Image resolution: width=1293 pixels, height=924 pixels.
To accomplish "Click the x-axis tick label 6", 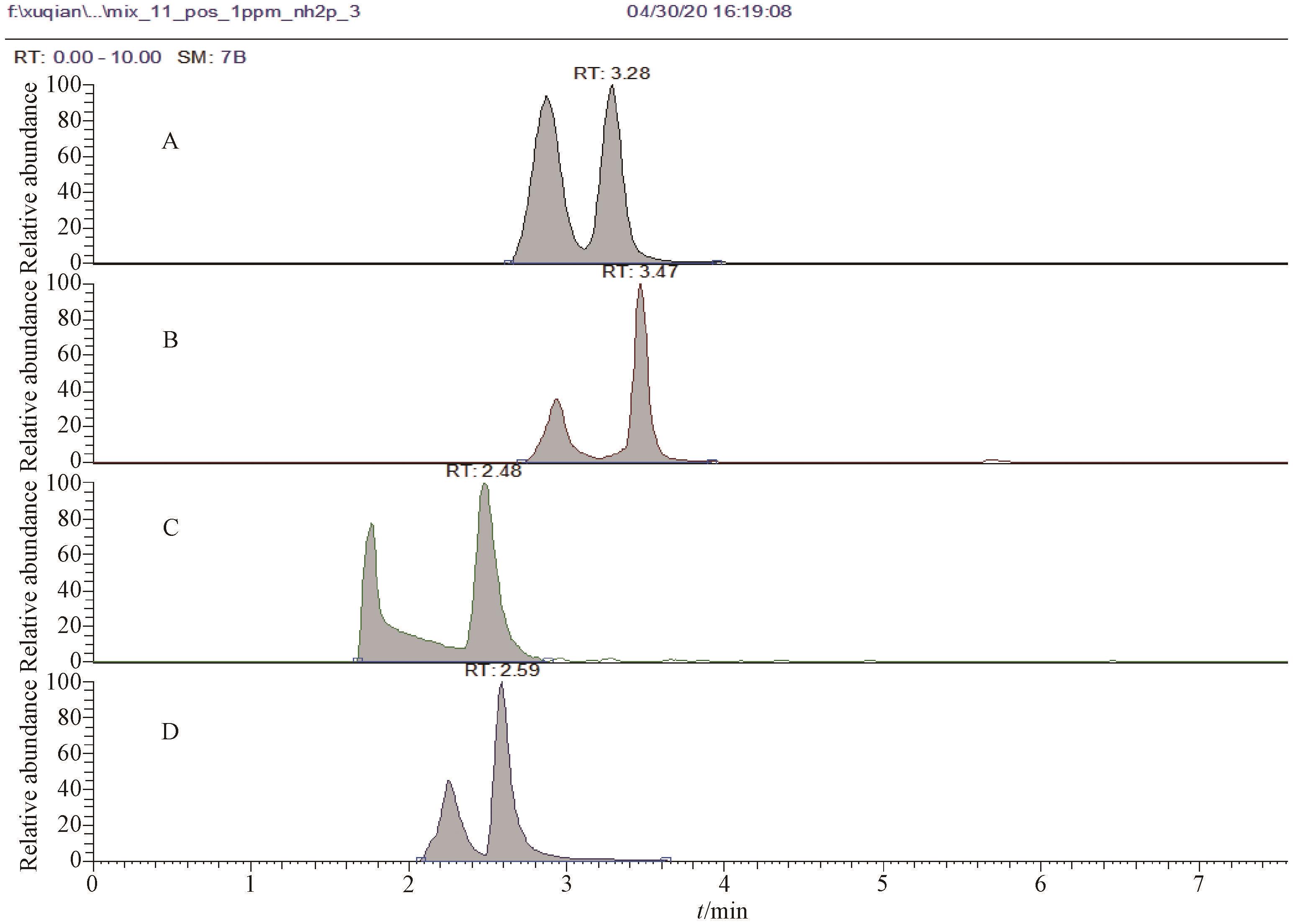I will [x=1041, y=884].
